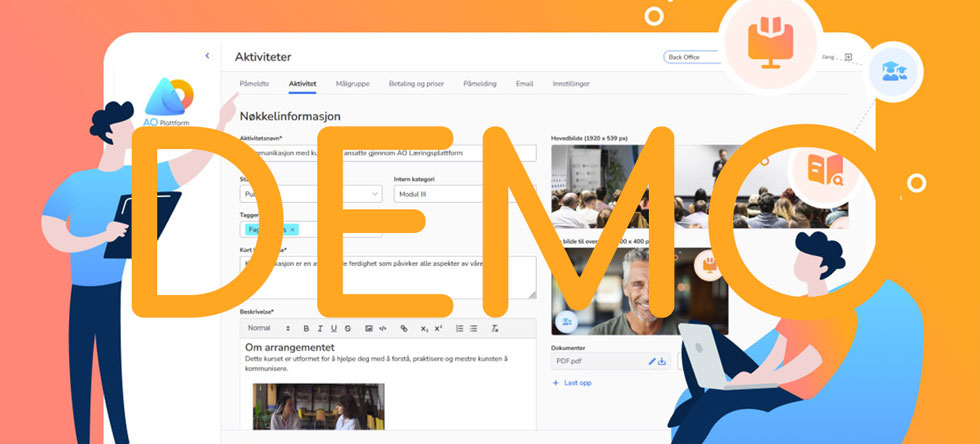This screenshot has height=444, width=980.
Task: Click the logout icon in the top right
Action: tap(848, 57)
